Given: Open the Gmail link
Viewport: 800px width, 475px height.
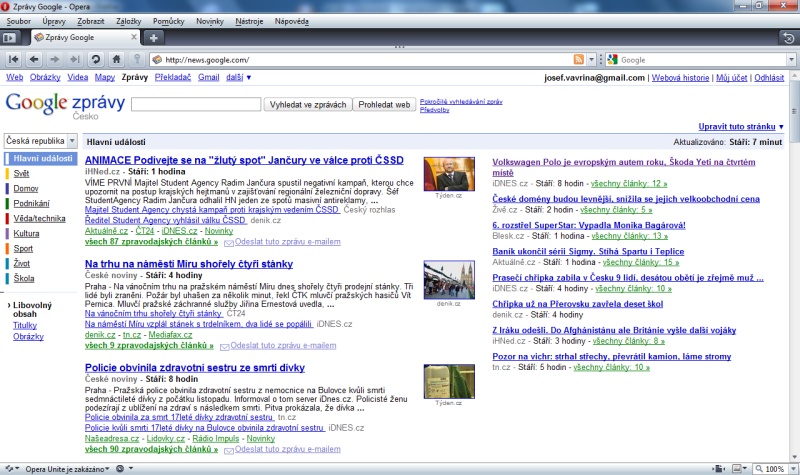Looking at the screenshot, I should pos(209,78).
